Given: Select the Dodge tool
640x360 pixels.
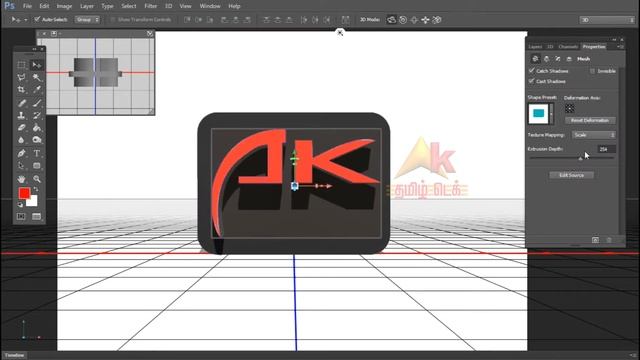Looking at the screenshot, I should (x=37, y=140).
